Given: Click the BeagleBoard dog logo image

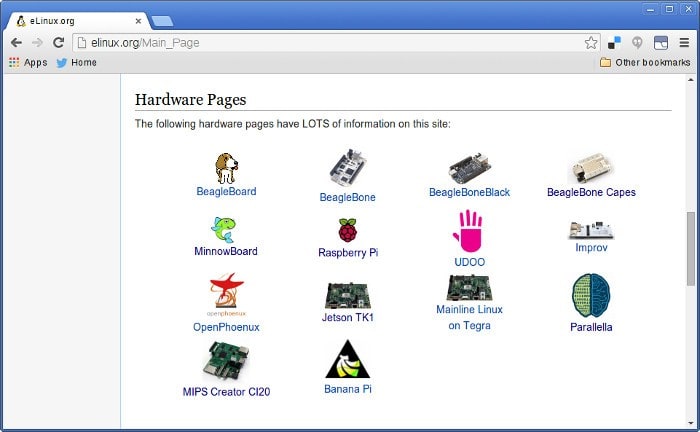Looking at the screenshot, I should coord(226,168).
